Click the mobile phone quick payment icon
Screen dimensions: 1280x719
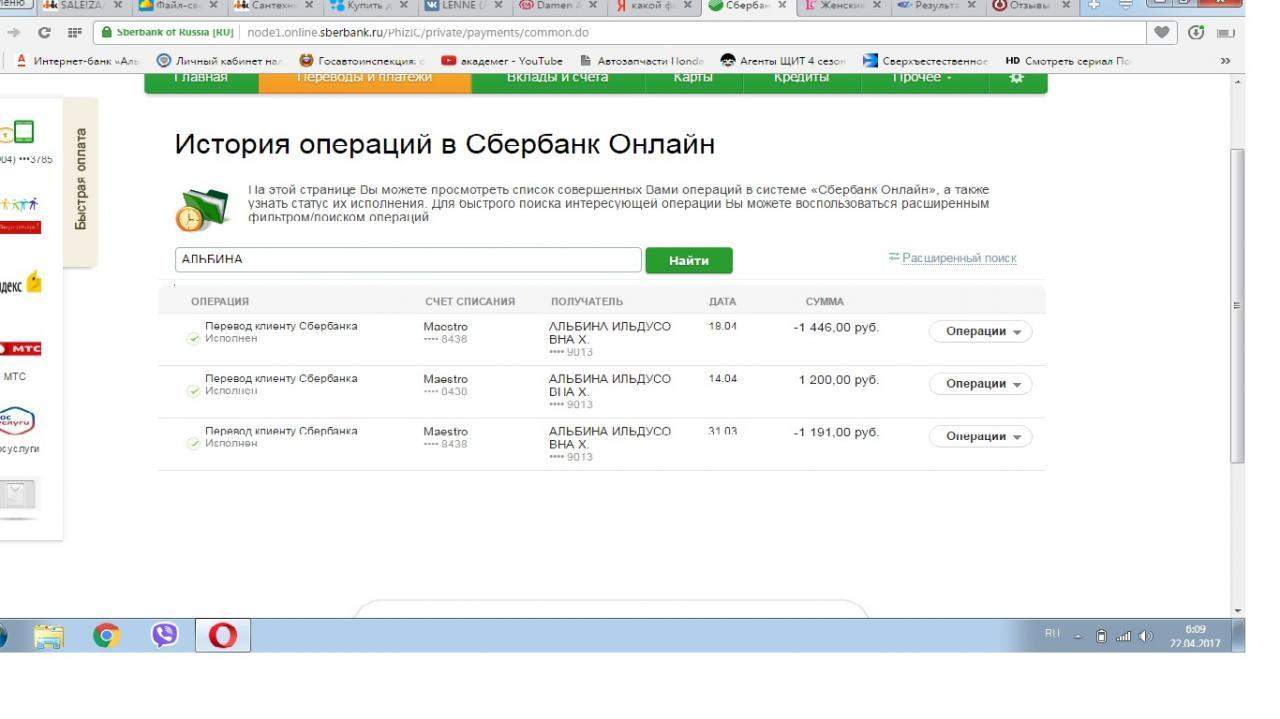17,131
